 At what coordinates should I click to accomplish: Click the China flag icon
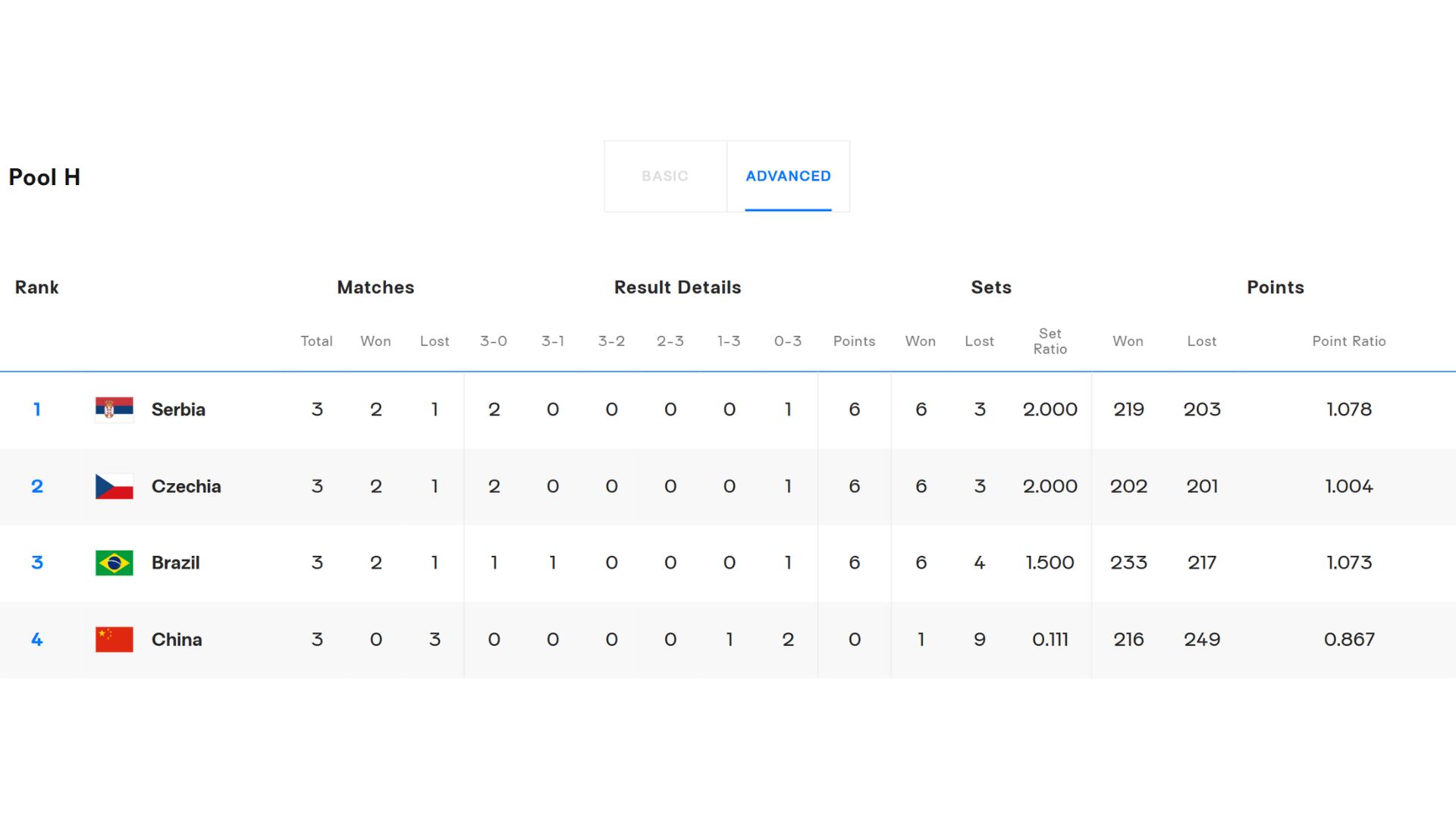tap(115, 639)
